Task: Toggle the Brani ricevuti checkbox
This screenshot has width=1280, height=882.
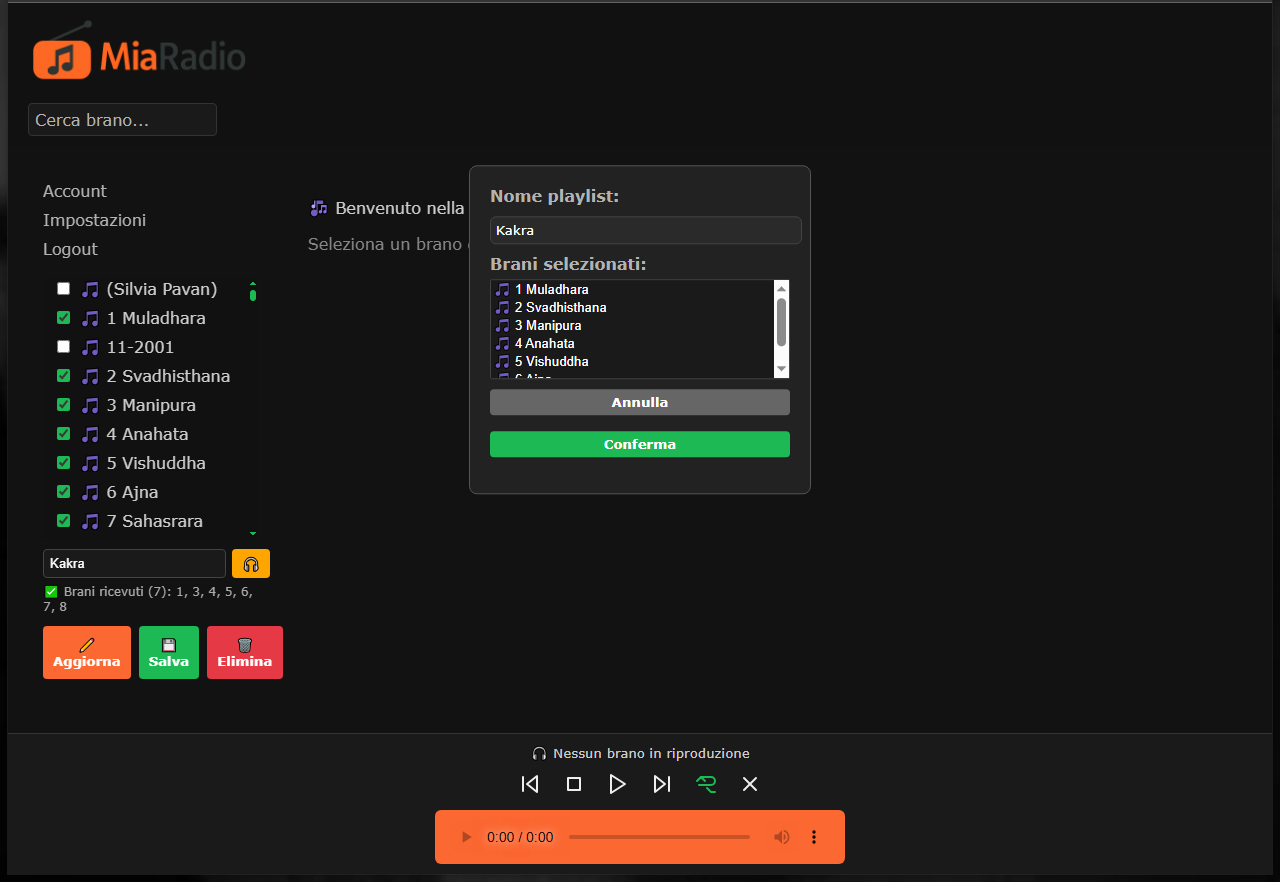Action: pyautogui.click(x=52, y=592)
